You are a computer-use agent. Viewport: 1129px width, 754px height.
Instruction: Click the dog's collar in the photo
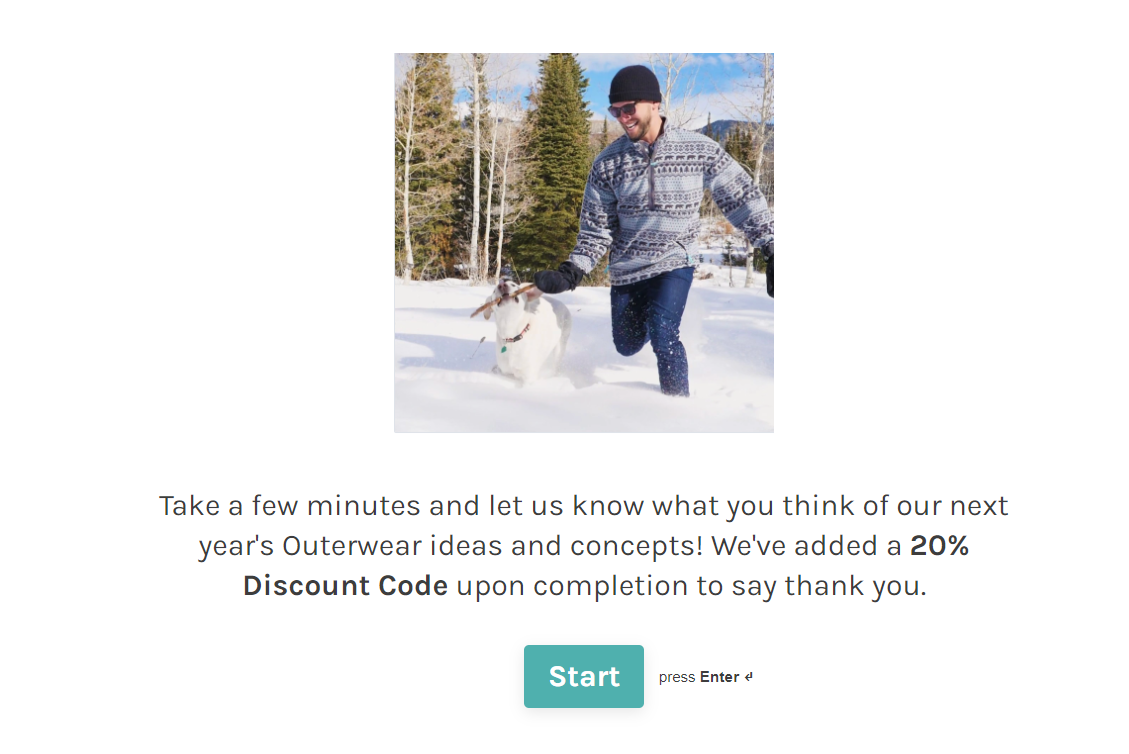(x=516, y=335)
